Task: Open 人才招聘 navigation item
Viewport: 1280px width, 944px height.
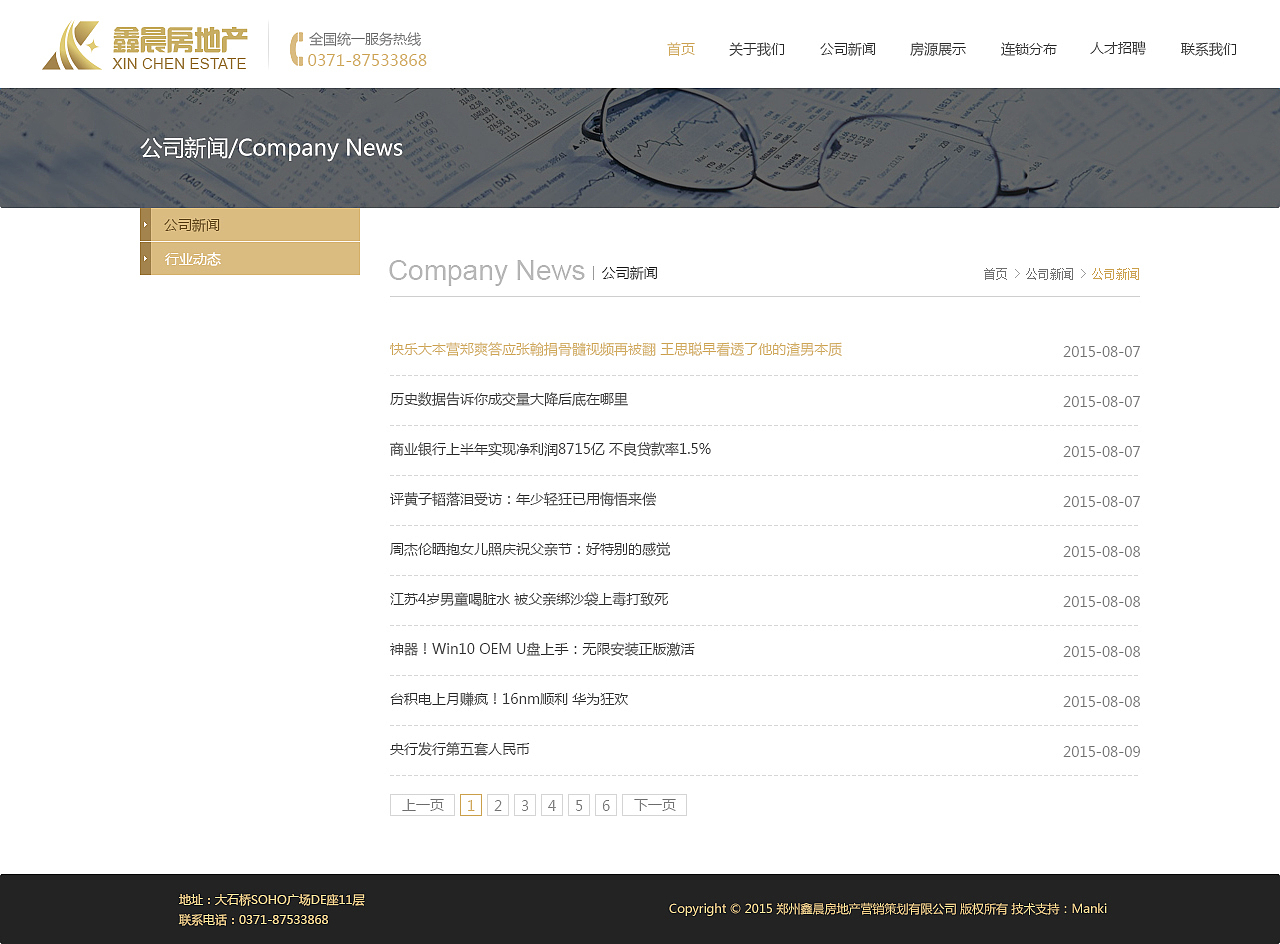Action: click(x=1118, y=48)
